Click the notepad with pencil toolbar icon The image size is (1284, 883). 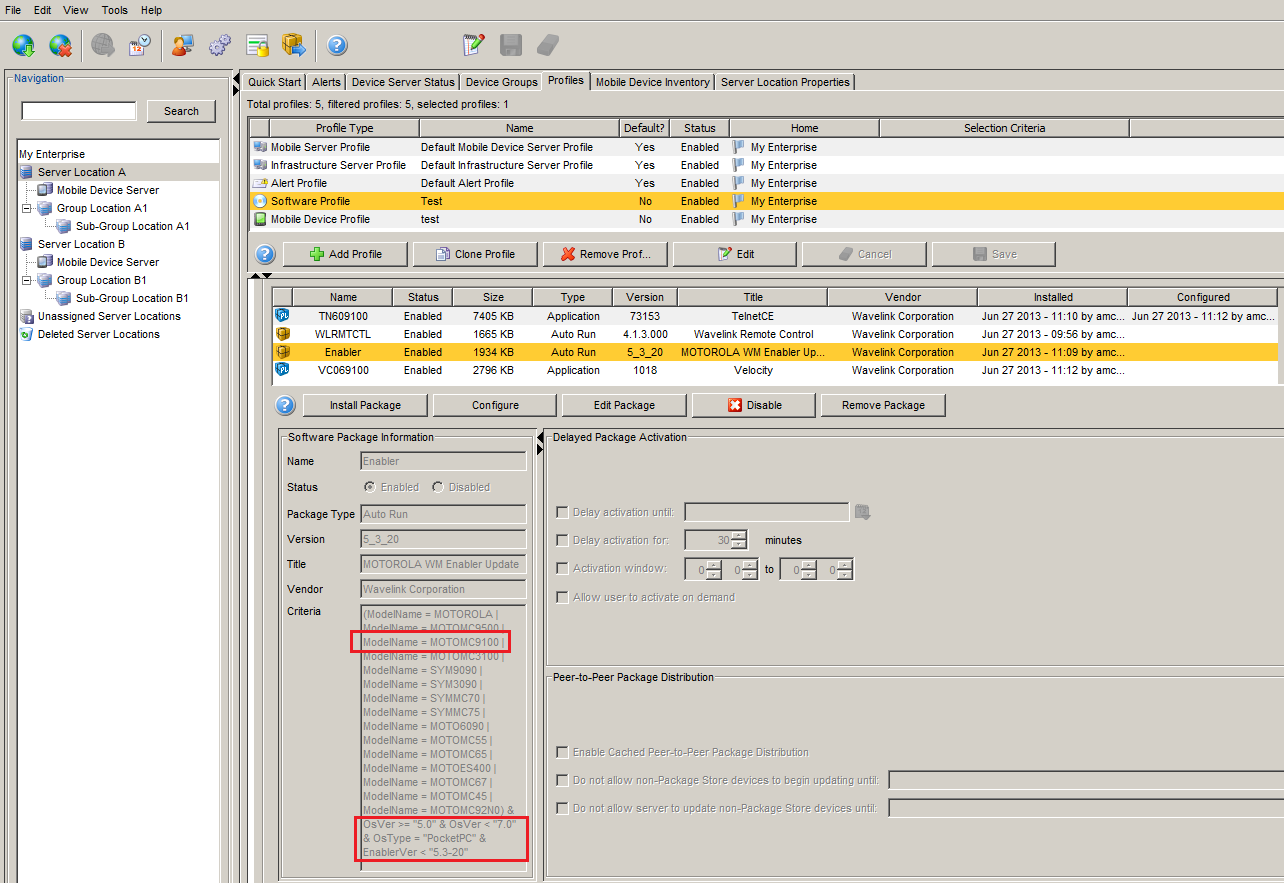pos(473,45)
